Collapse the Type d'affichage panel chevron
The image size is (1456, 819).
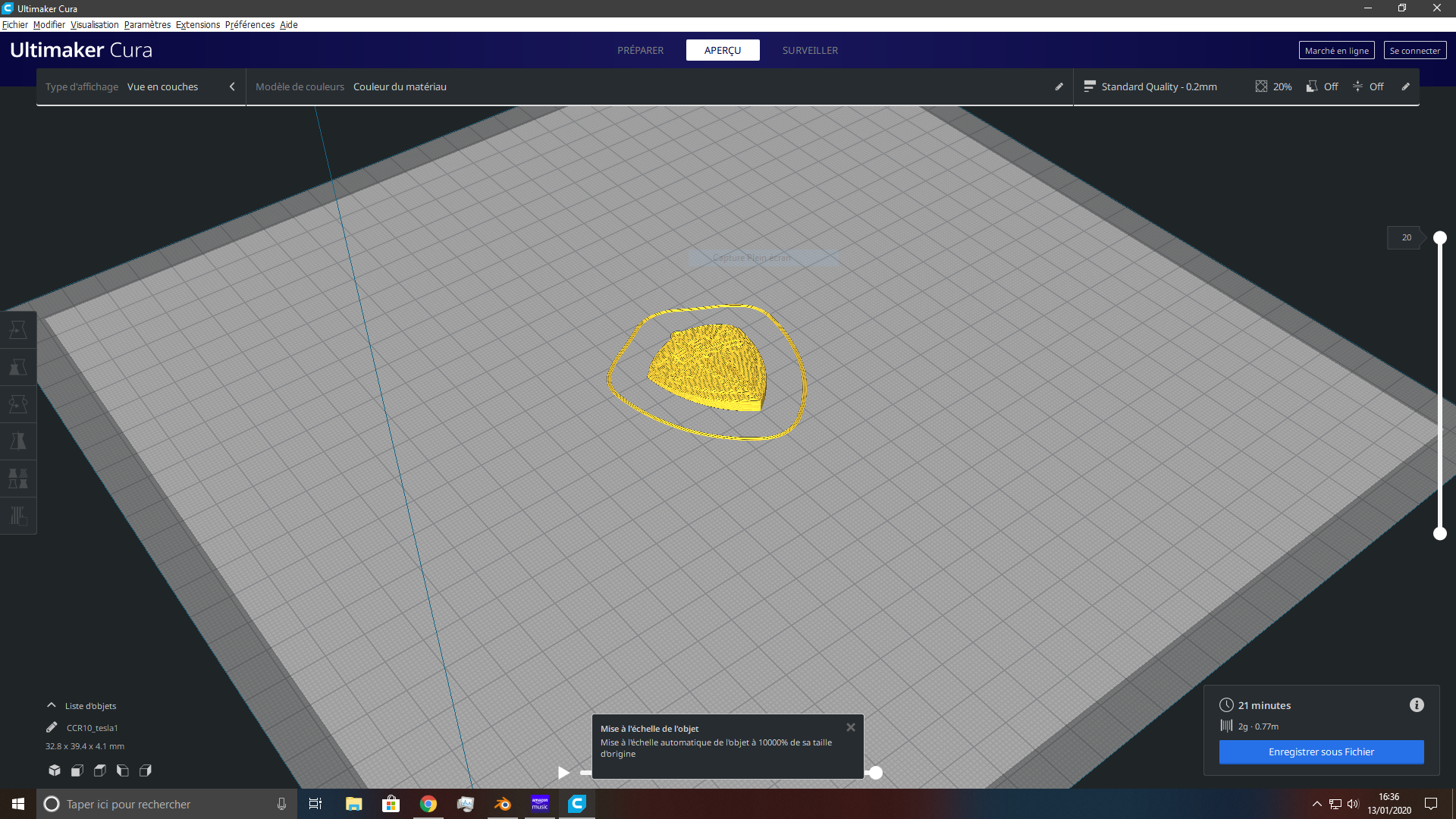[x=232, y=86]
